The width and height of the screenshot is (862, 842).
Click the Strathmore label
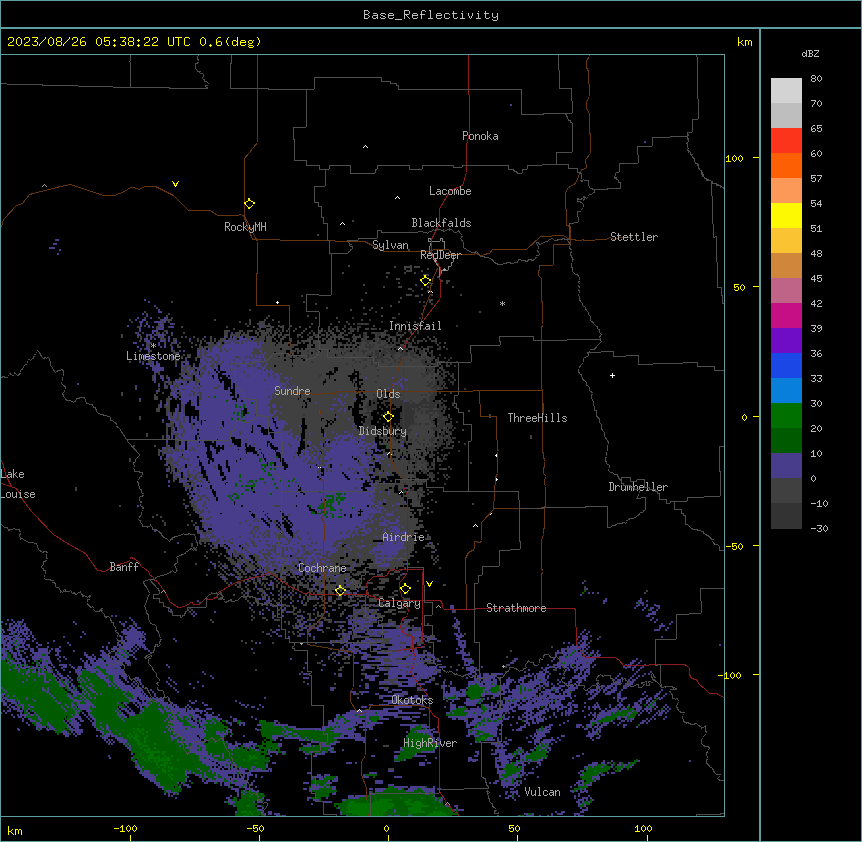click(x=516, y=608)
